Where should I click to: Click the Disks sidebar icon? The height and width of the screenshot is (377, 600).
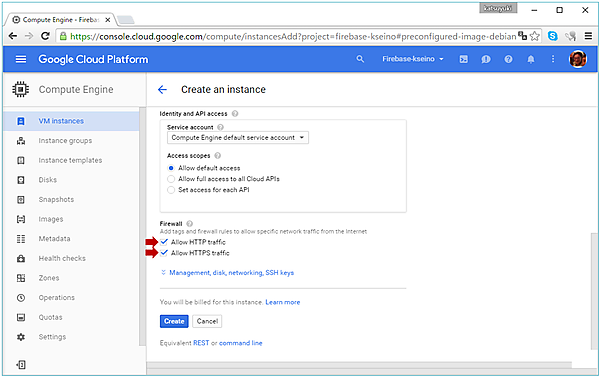[x=21, y=180]
